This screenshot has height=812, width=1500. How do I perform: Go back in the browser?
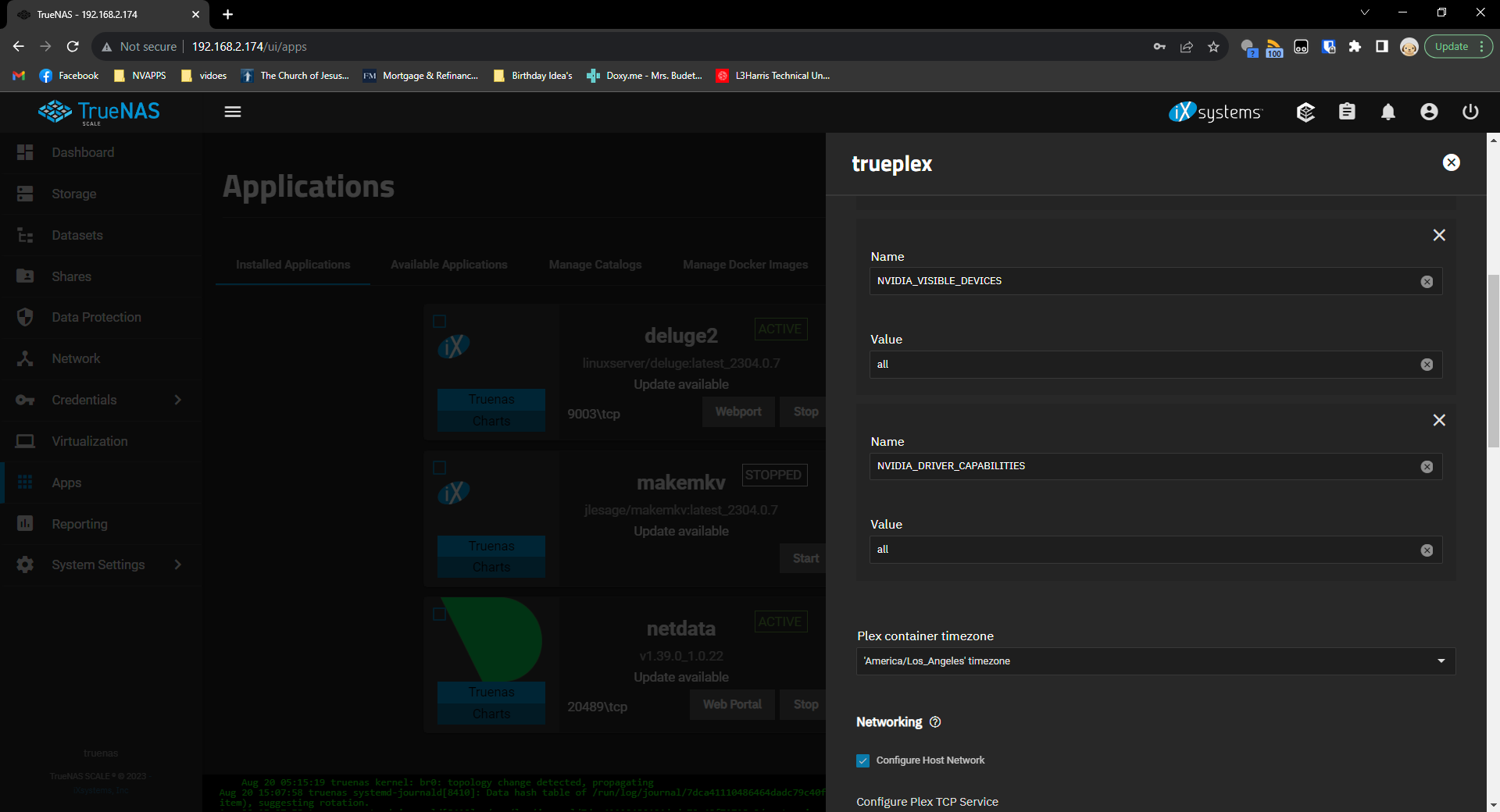click(x=19, y=47)
